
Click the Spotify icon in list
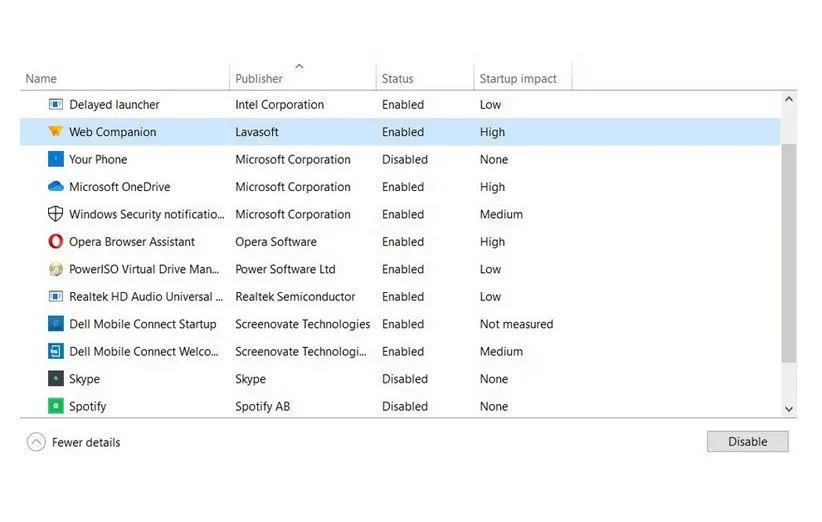[56, 406]
